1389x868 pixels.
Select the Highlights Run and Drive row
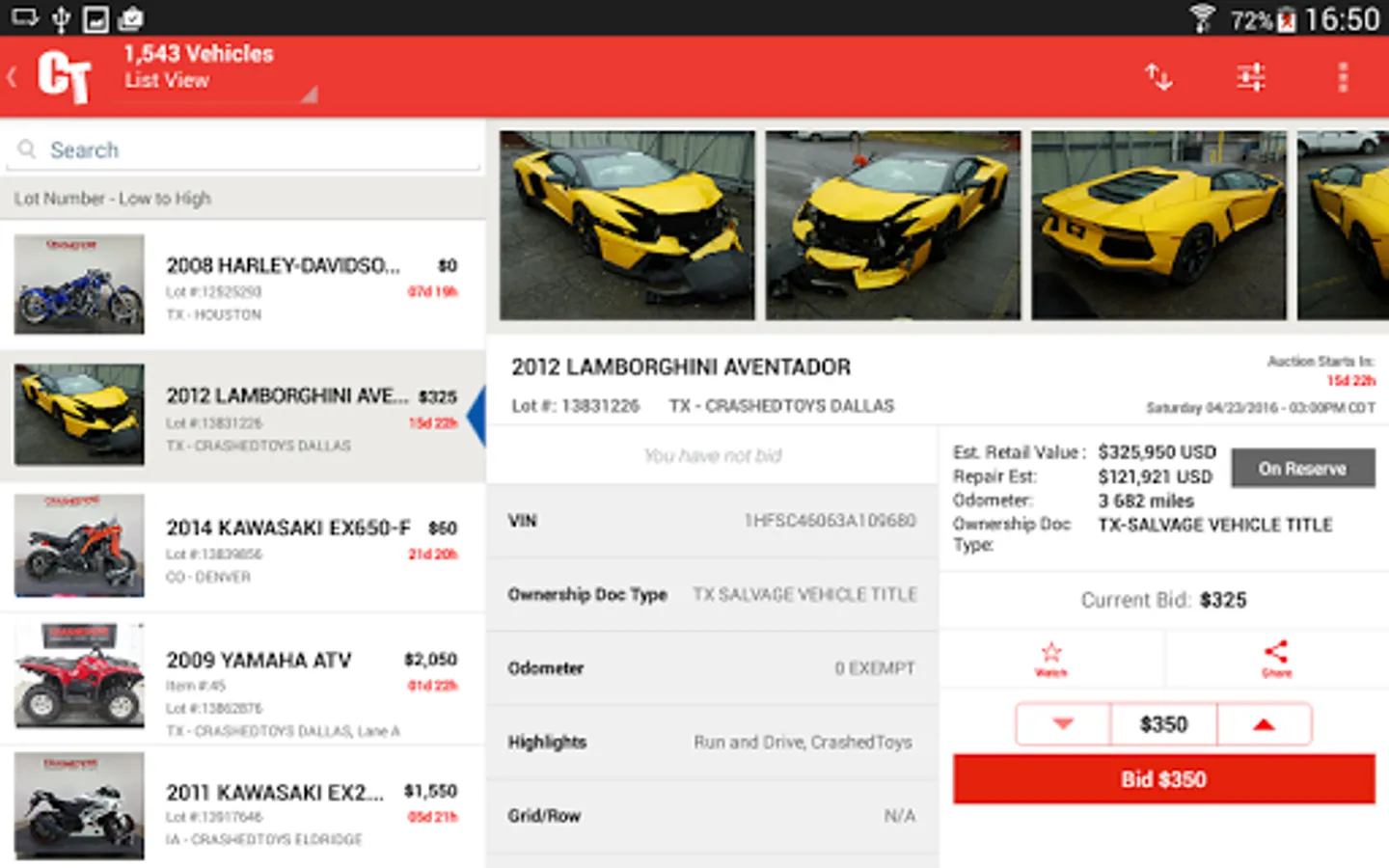tap(713, 743)
